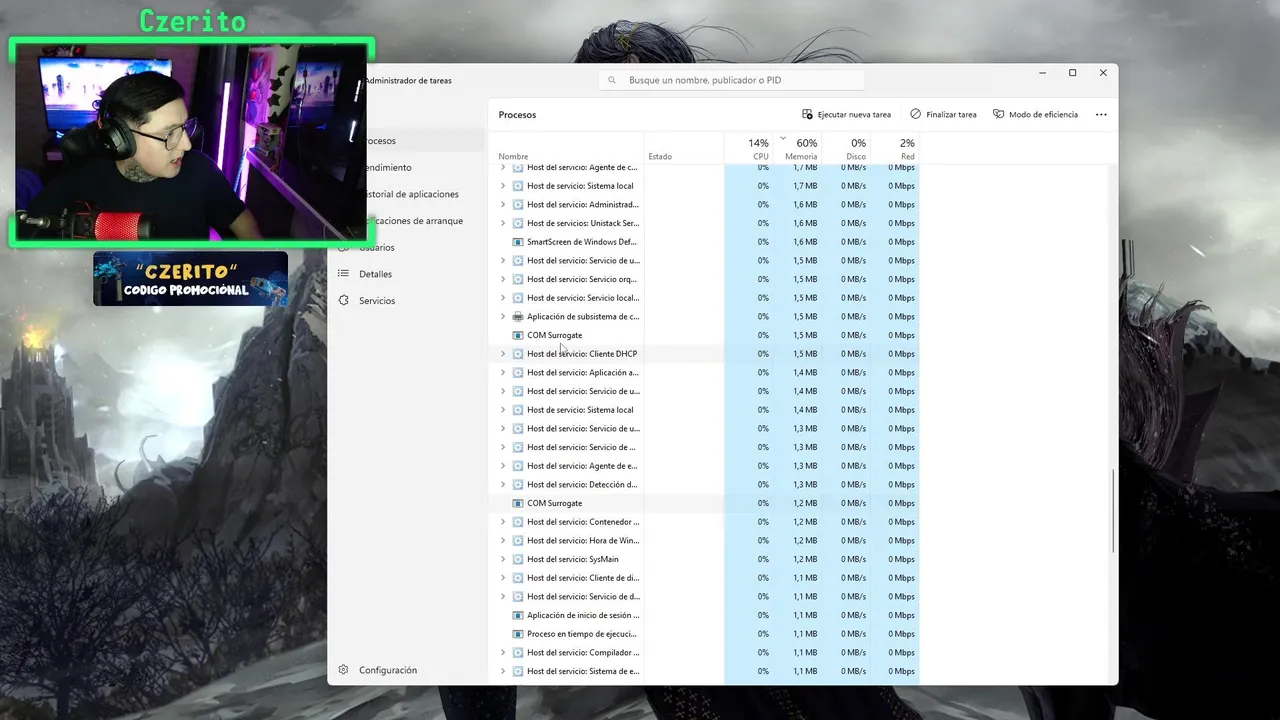Expand Host del servicio: Sistema de e...
The image size is (1280, 720).
click(x=503, y=671)
